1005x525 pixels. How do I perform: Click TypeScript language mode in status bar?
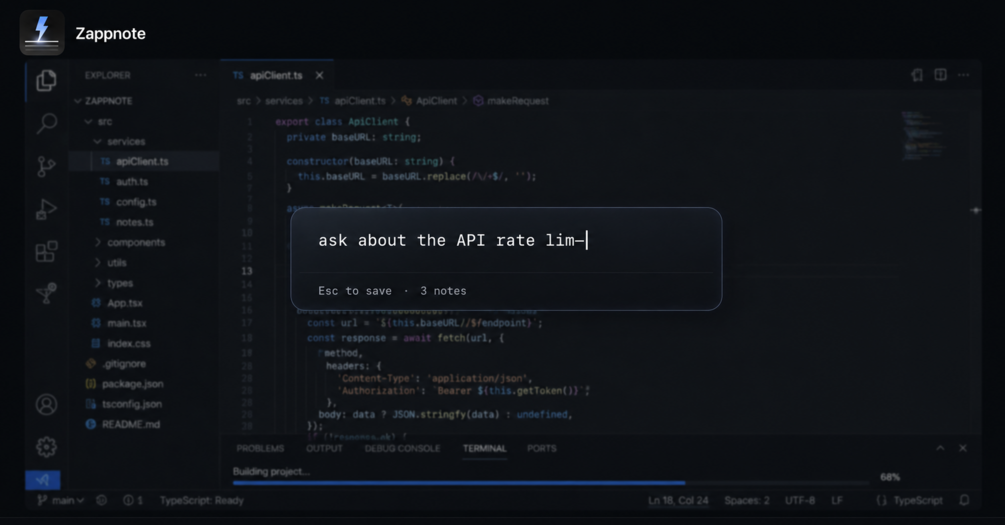[x=909, y=500]
